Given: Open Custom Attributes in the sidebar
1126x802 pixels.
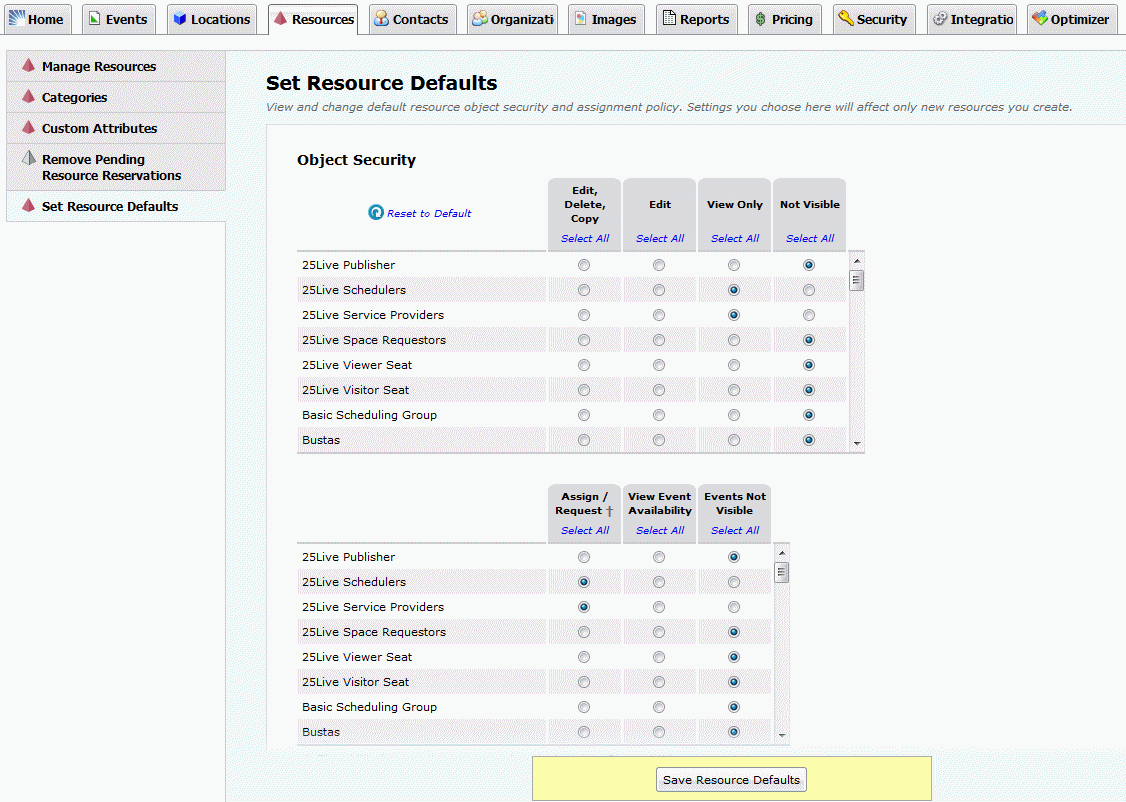Looking at the screenshot, I should (99, 128).
